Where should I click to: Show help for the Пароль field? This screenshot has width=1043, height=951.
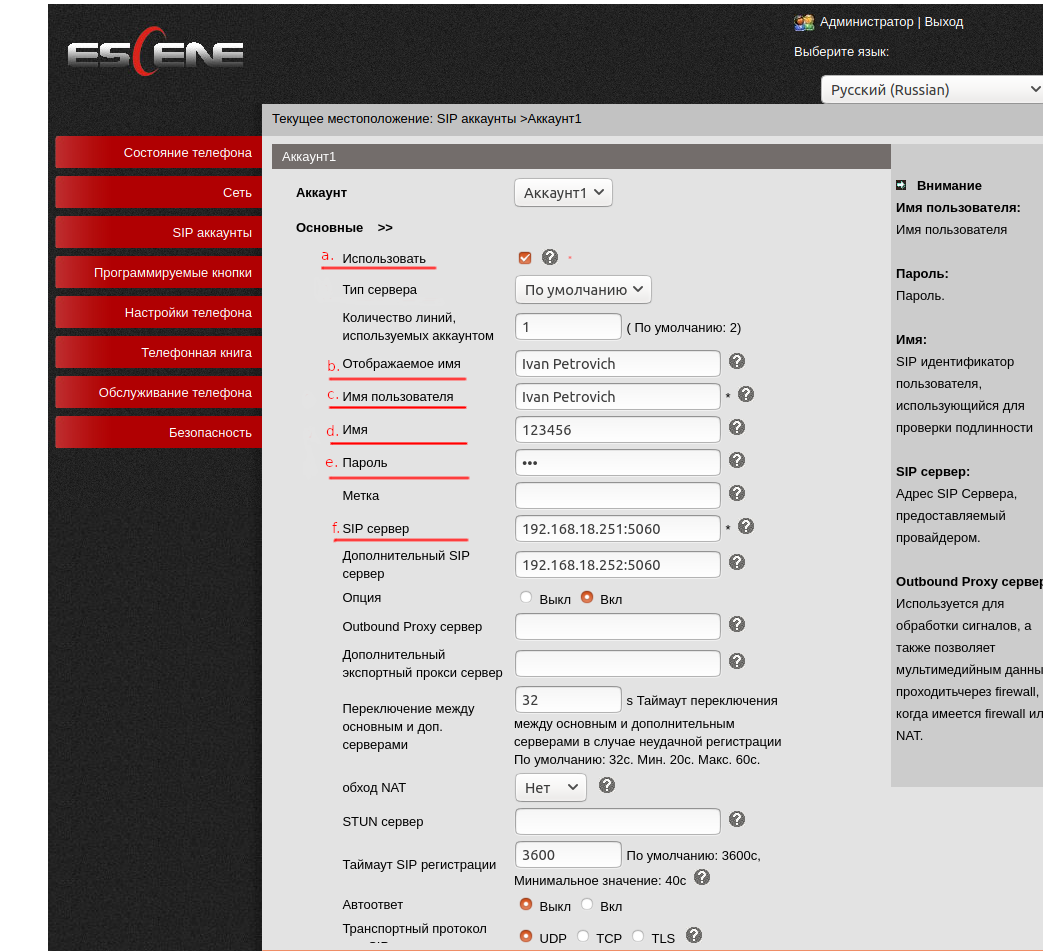coord(736,460)
